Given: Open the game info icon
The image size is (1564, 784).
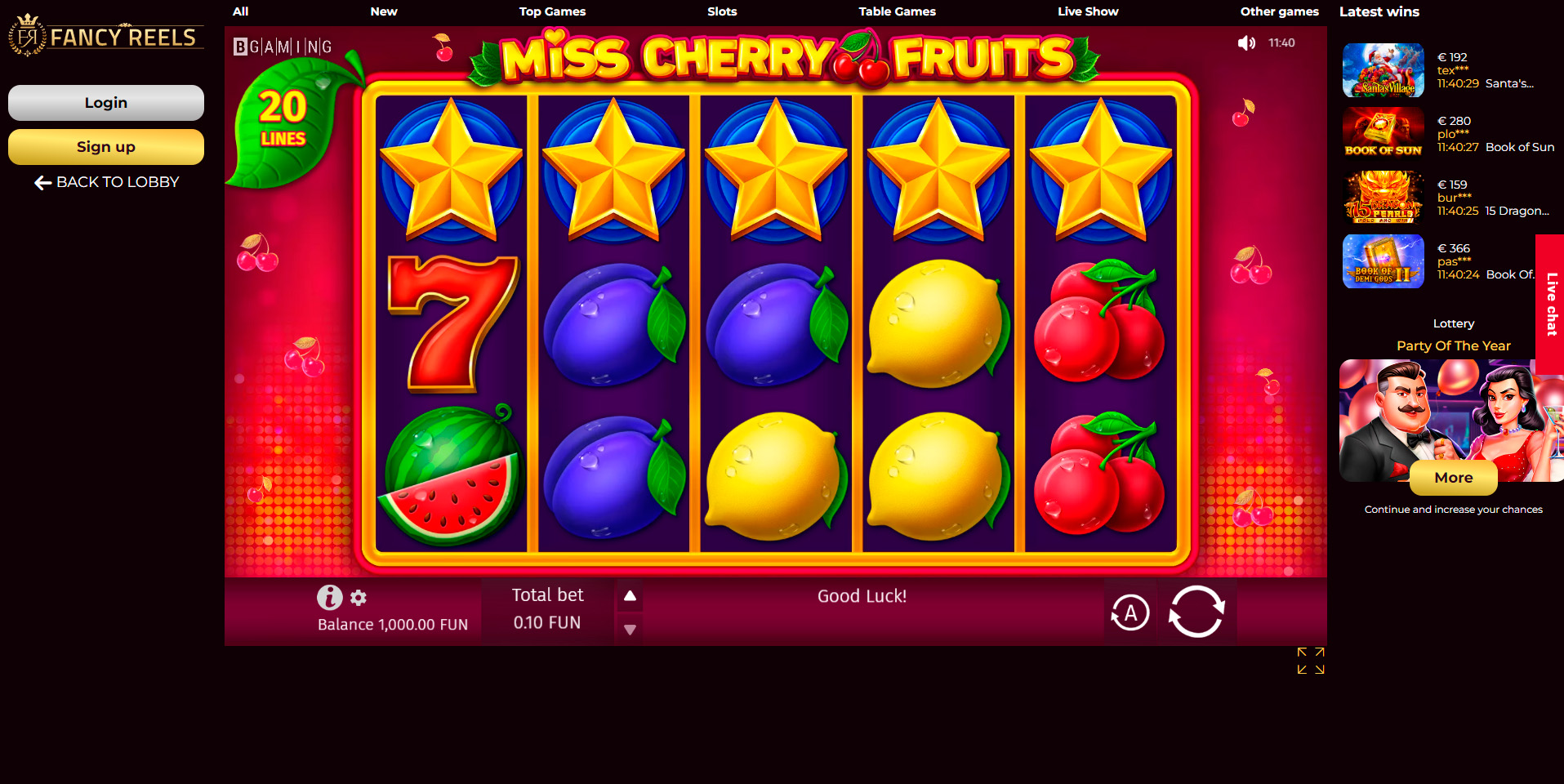Looking at the screenshot, I should pos(329,598).
